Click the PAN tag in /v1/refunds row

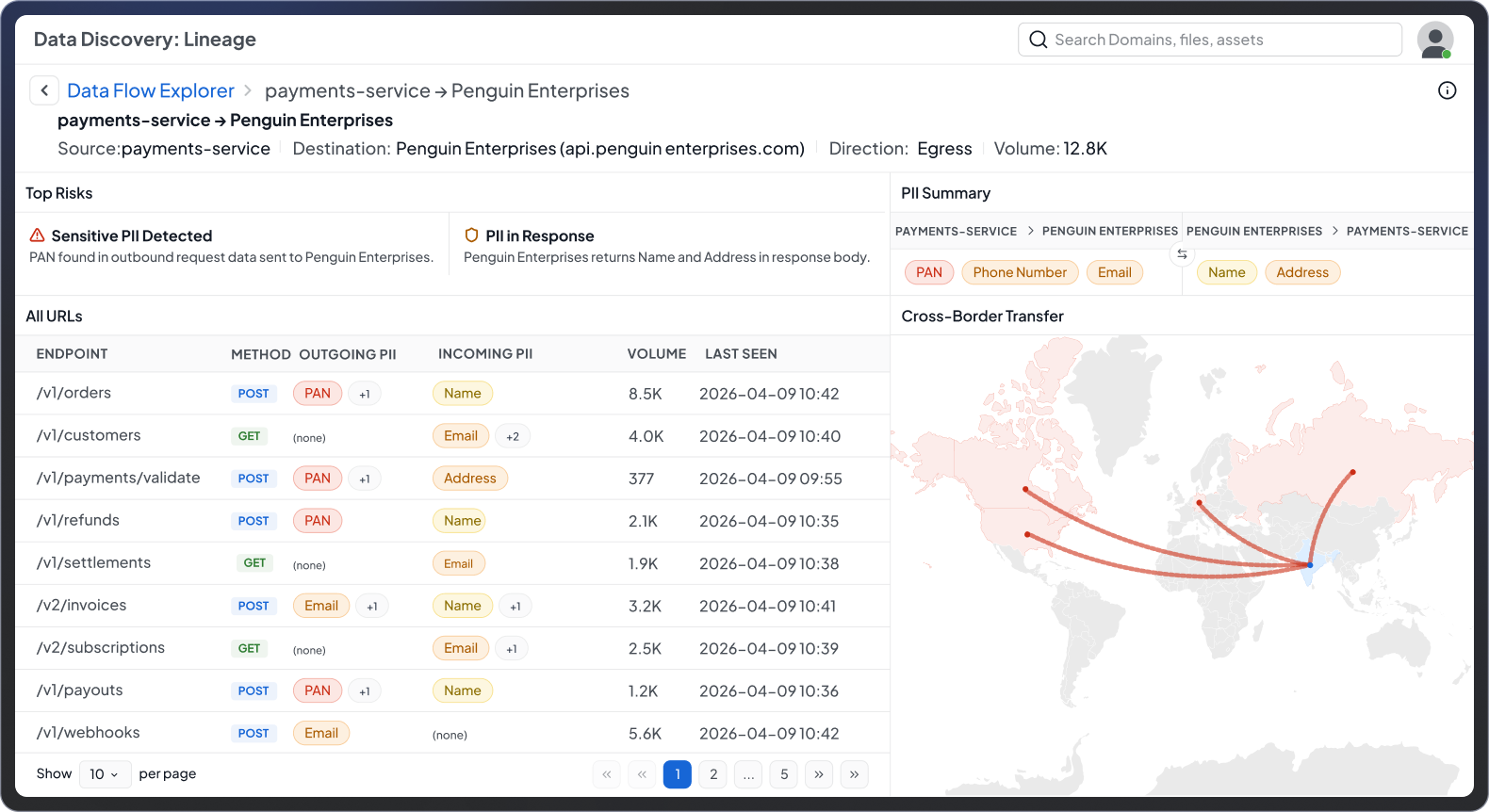[x=318, y=521]
